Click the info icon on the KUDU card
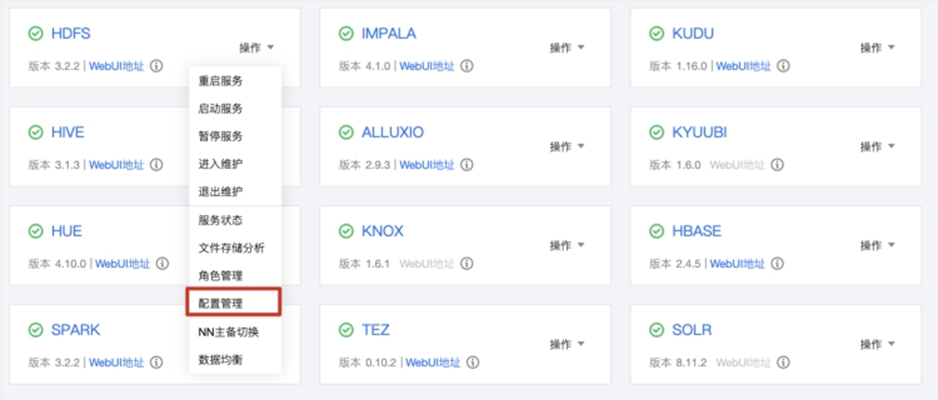This screenshot has height=400, width=938. pyautogui.click(x=783, y=66)
